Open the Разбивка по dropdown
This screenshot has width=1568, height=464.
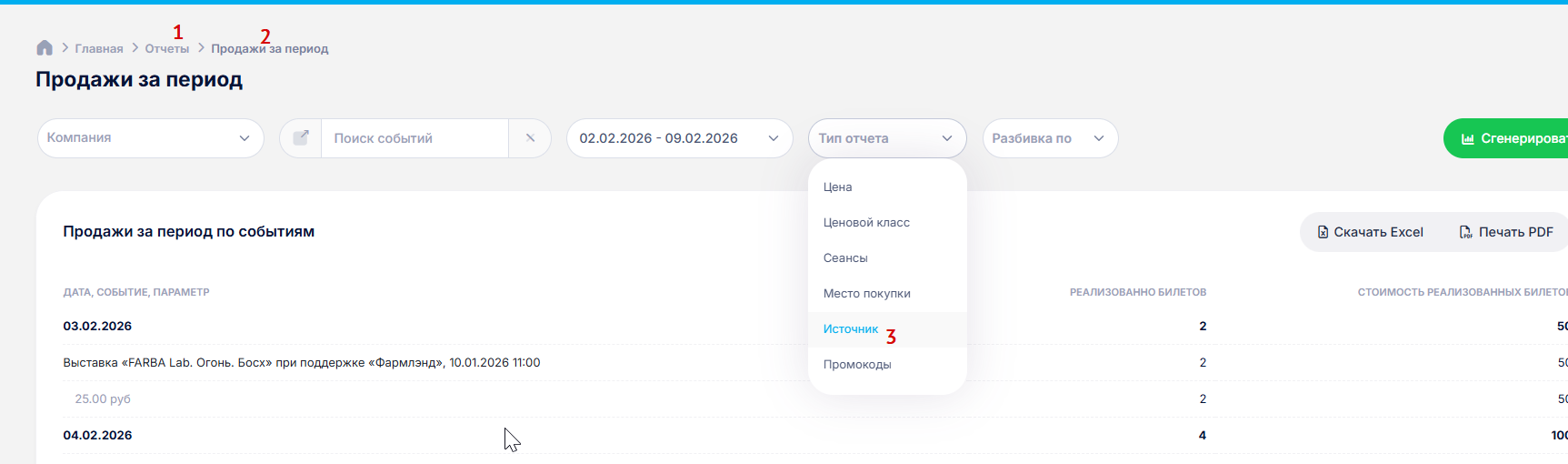(1051, 138)
